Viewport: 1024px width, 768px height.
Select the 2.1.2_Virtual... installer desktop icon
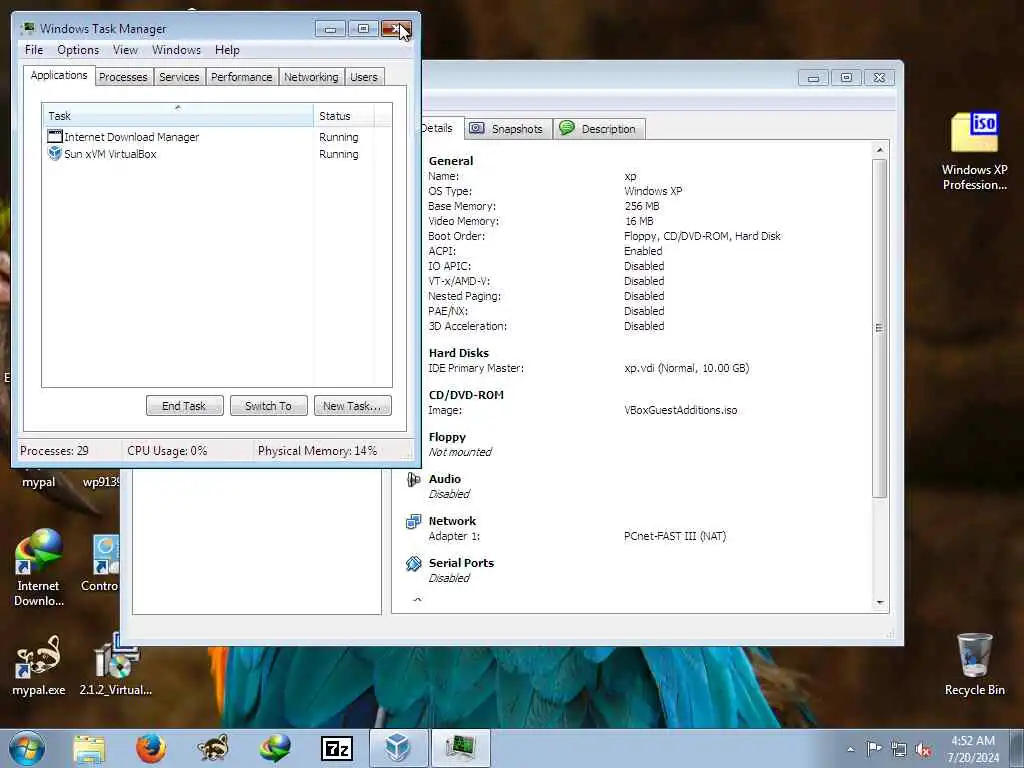[x=116, y=665]
